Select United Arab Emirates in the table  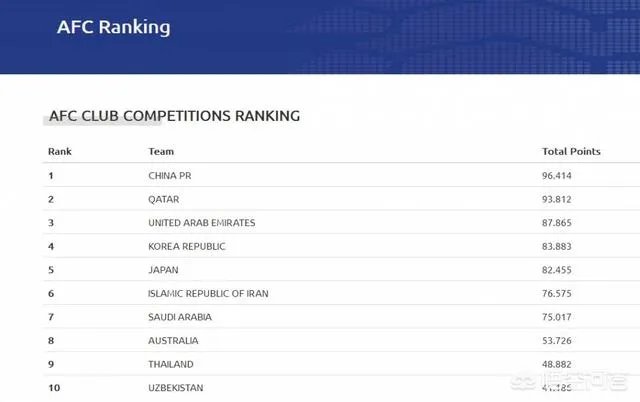pos(201,222)
